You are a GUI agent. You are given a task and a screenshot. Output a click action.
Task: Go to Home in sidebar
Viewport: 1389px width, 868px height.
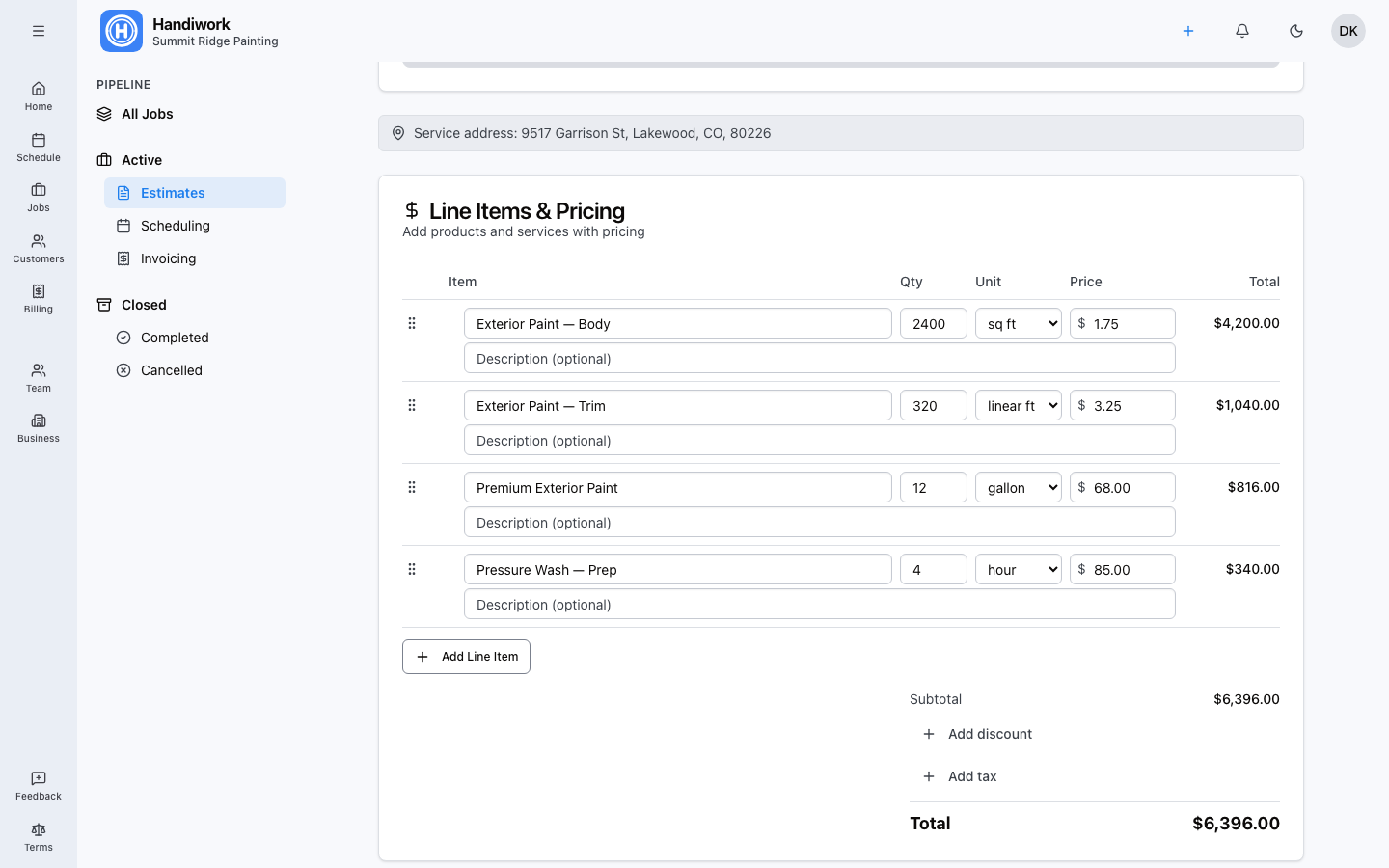point(39,96)
